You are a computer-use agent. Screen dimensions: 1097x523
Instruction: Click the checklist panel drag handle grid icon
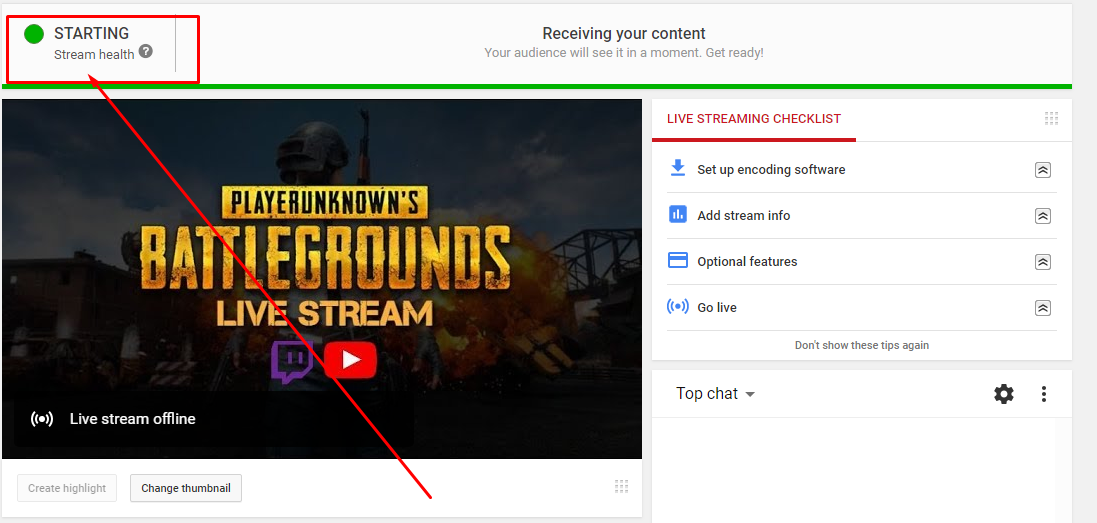click(1051, 118)
